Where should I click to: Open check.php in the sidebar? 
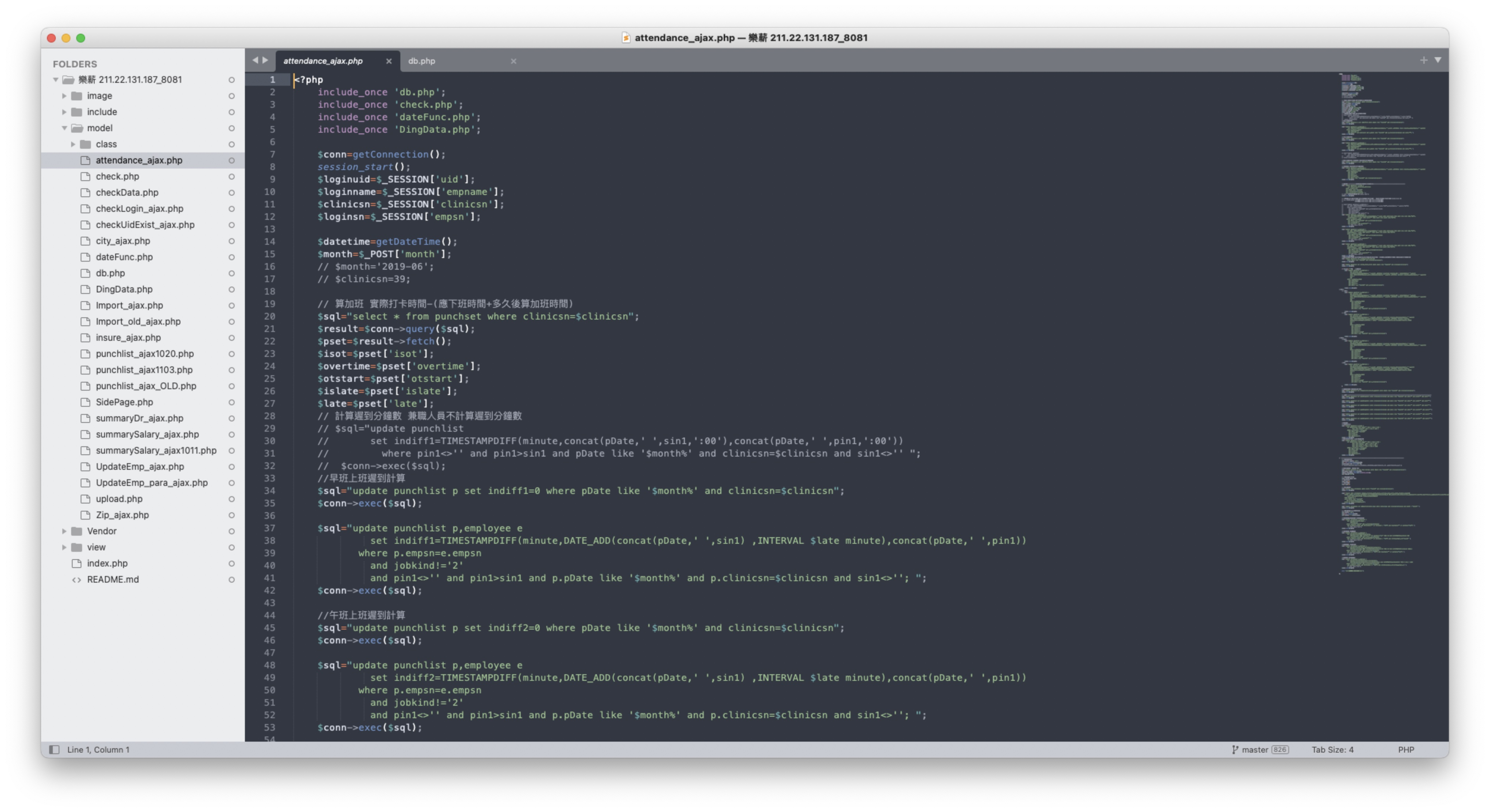coord(117,176)
